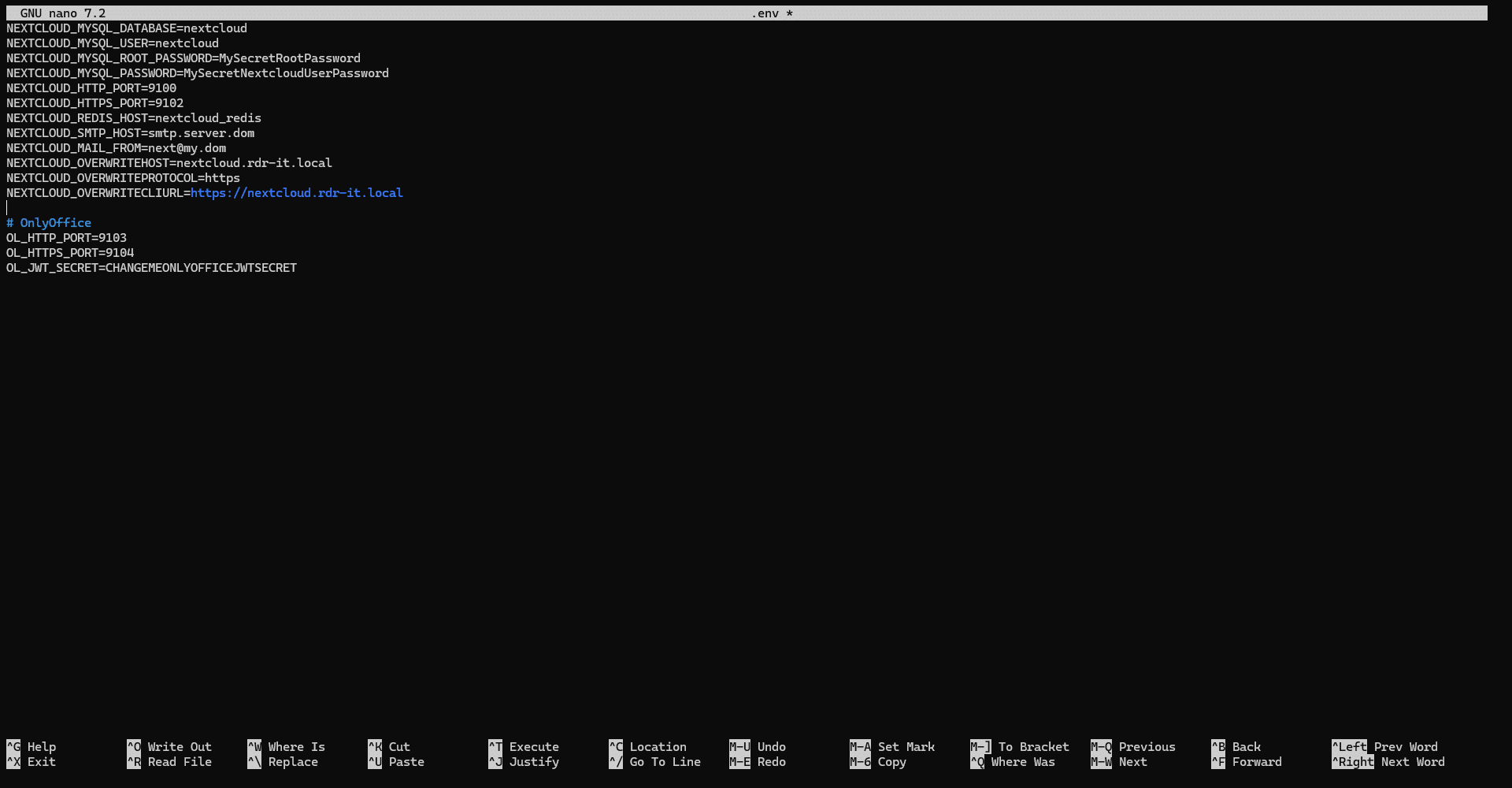Viewport: 1512px width, 788px height.
Task: Click the Next Word shortcut
Action: tap(1412, 762)
